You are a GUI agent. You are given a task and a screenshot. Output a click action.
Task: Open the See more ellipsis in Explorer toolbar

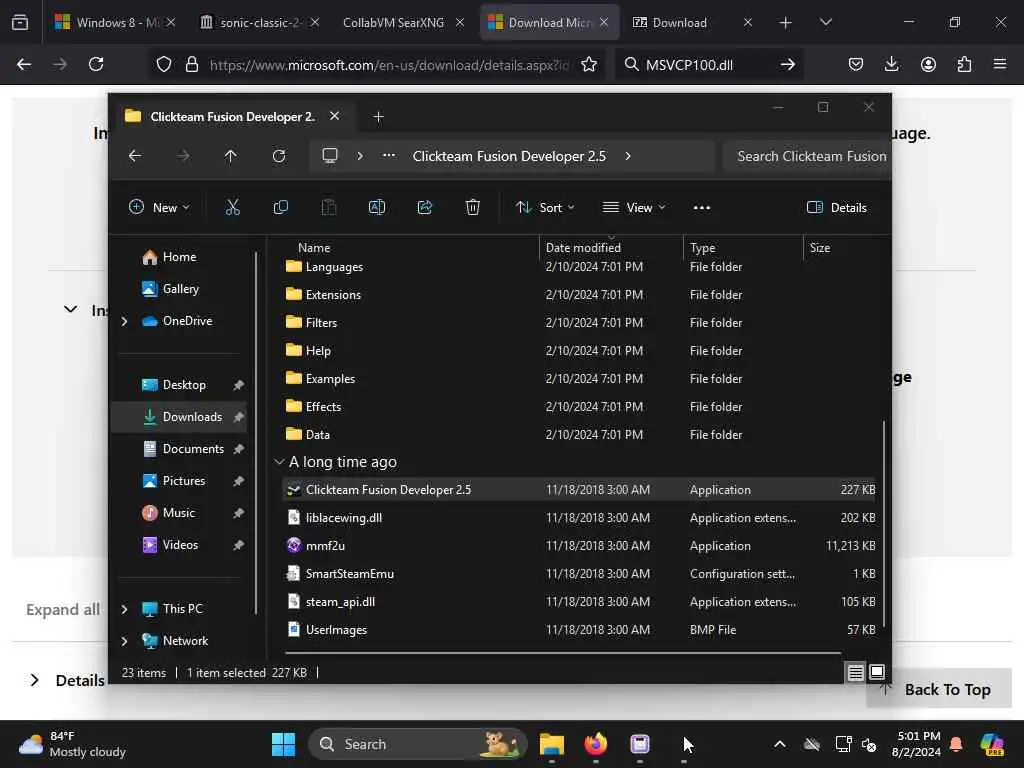701,208
